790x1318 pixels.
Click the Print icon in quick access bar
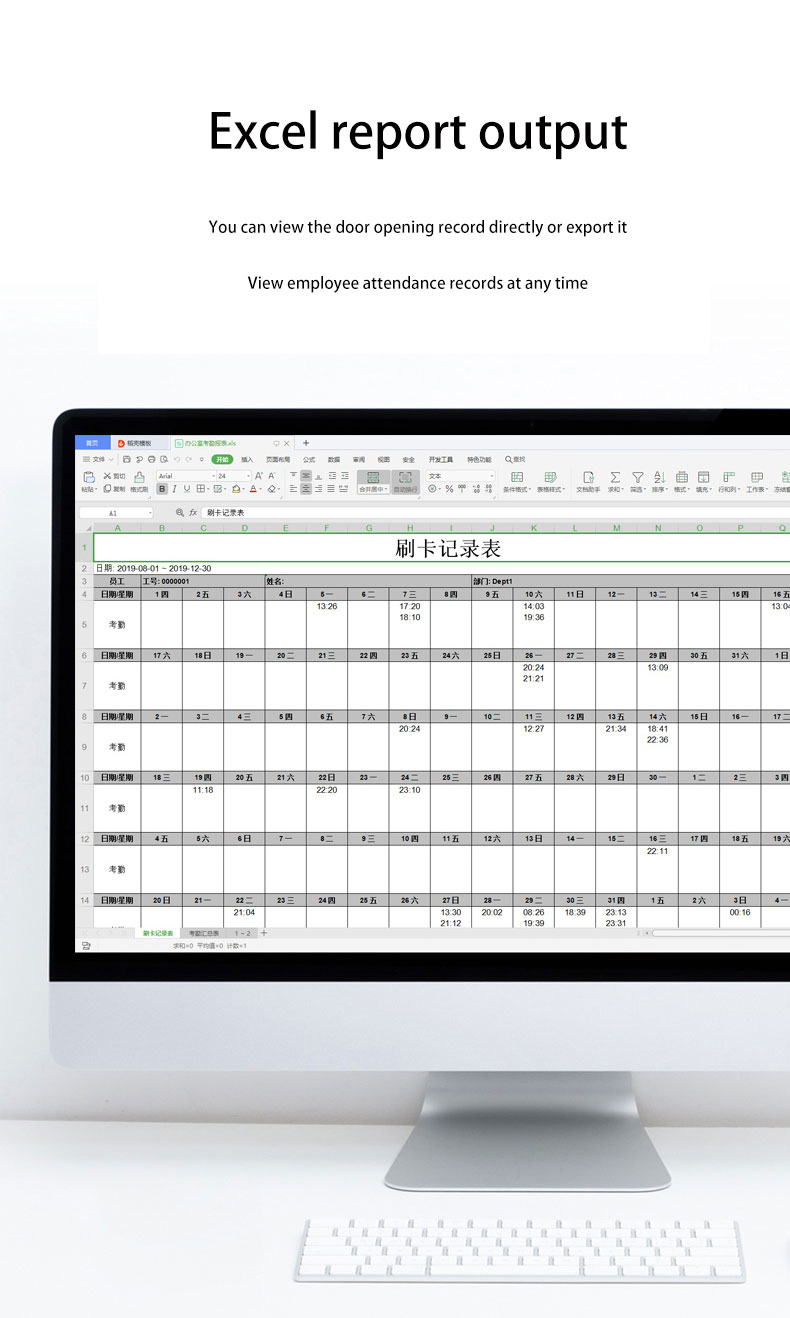tap(152, 459)
